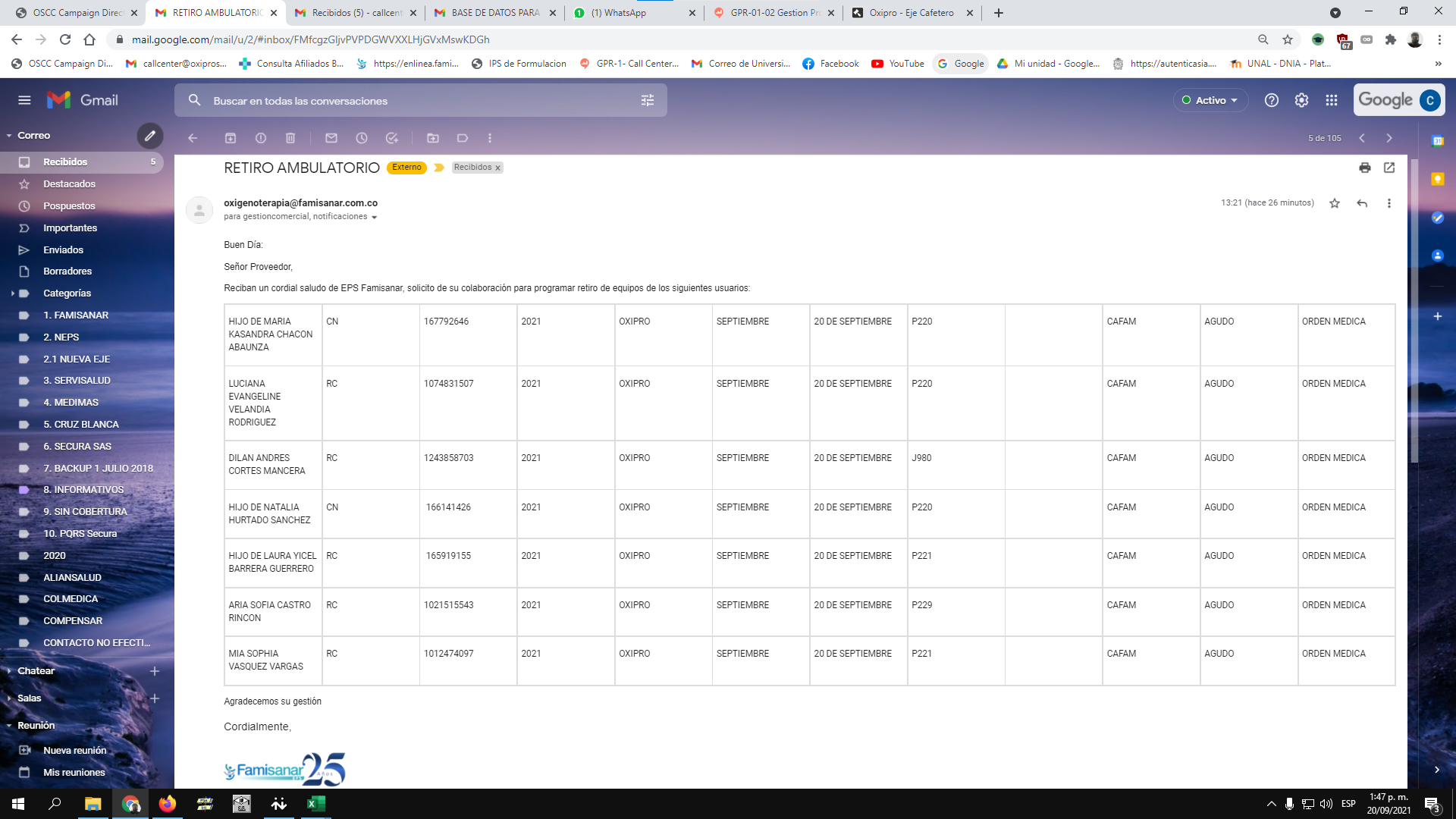Select the 5. CRUZ BLANCA label
Image resolution: width=1456 pixels, height=819 pixels.
click(x=82, y=425)
